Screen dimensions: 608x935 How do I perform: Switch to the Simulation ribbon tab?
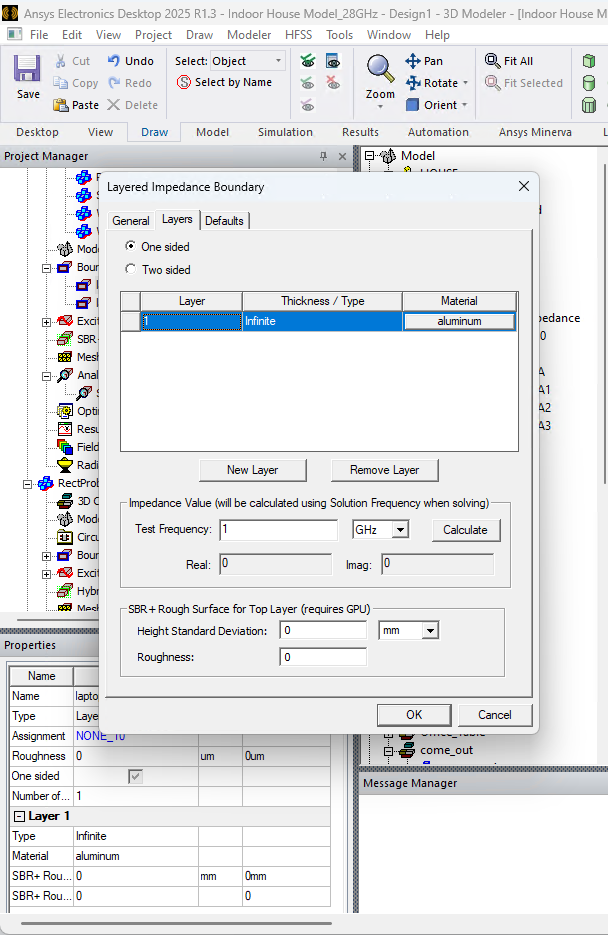[x=285, y=132]
